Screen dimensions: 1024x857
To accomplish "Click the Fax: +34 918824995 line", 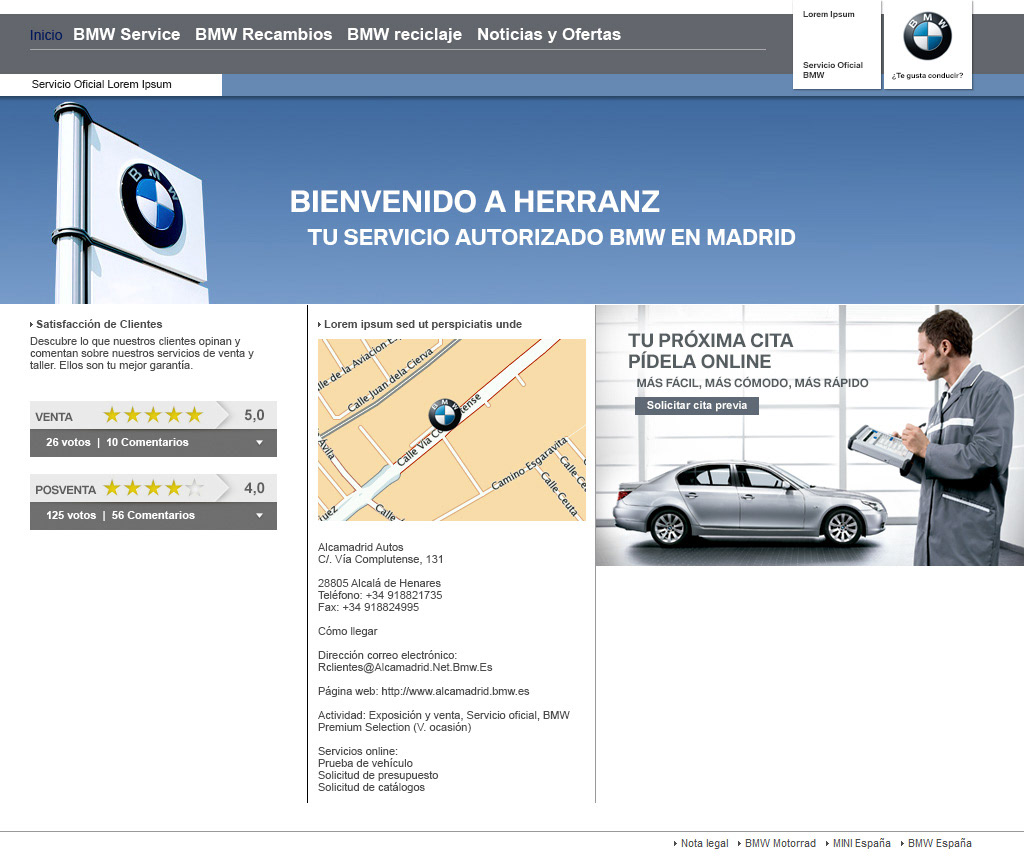I will [x=368, y=607].
